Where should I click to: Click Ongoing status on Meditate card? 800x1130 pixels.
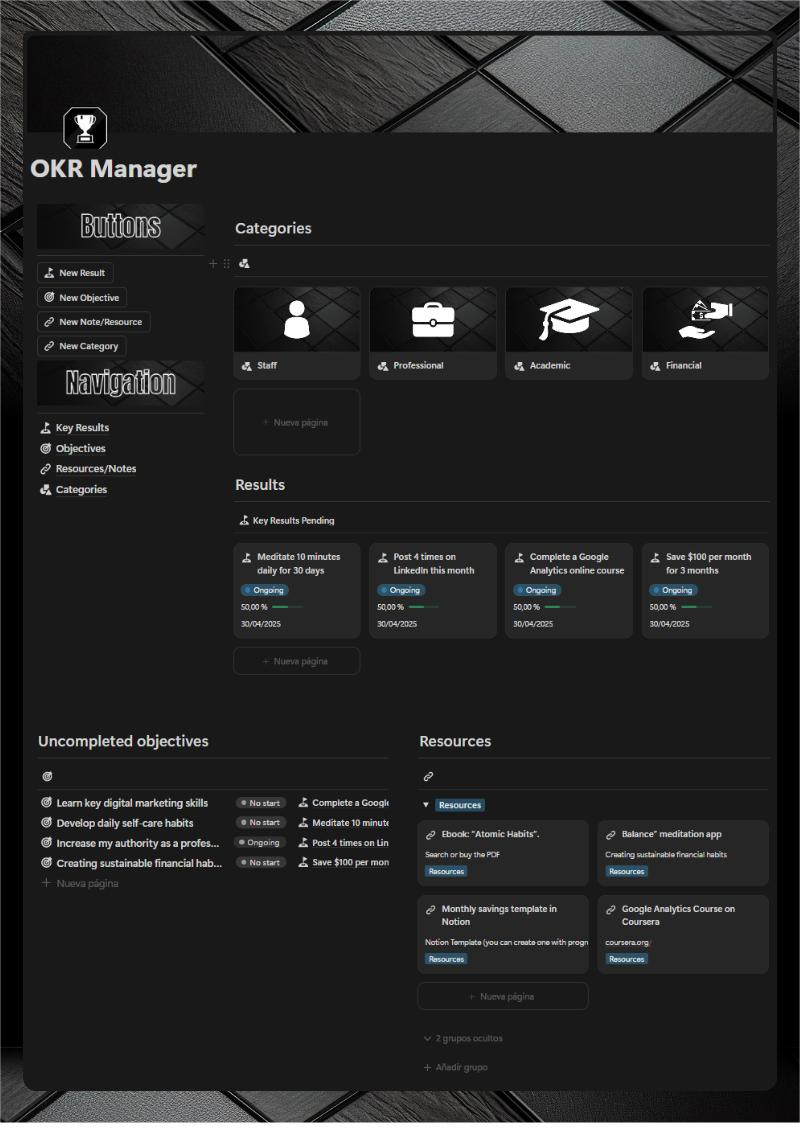264,590
